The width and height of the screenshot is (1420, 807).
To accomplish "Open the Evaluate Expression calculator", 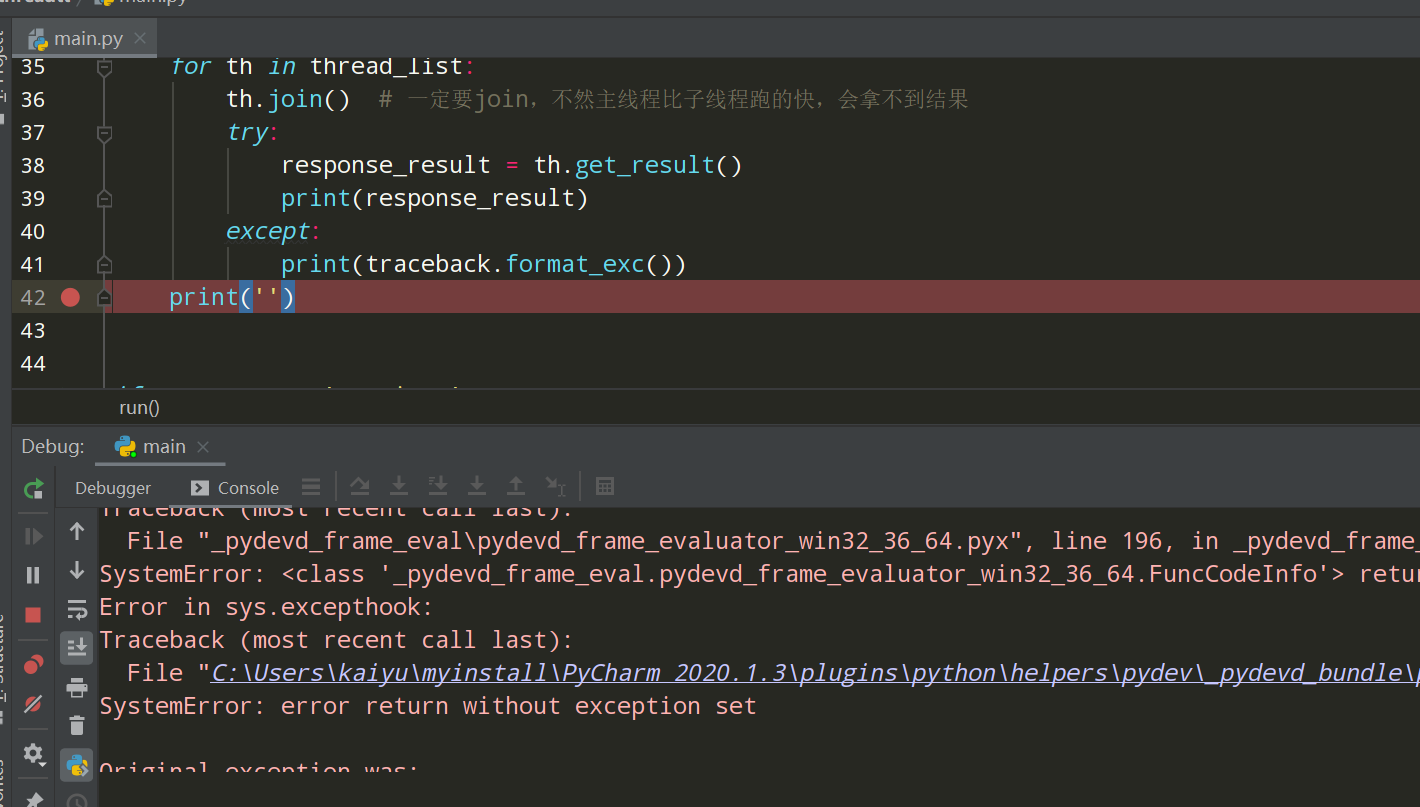I will pos(605,486).
